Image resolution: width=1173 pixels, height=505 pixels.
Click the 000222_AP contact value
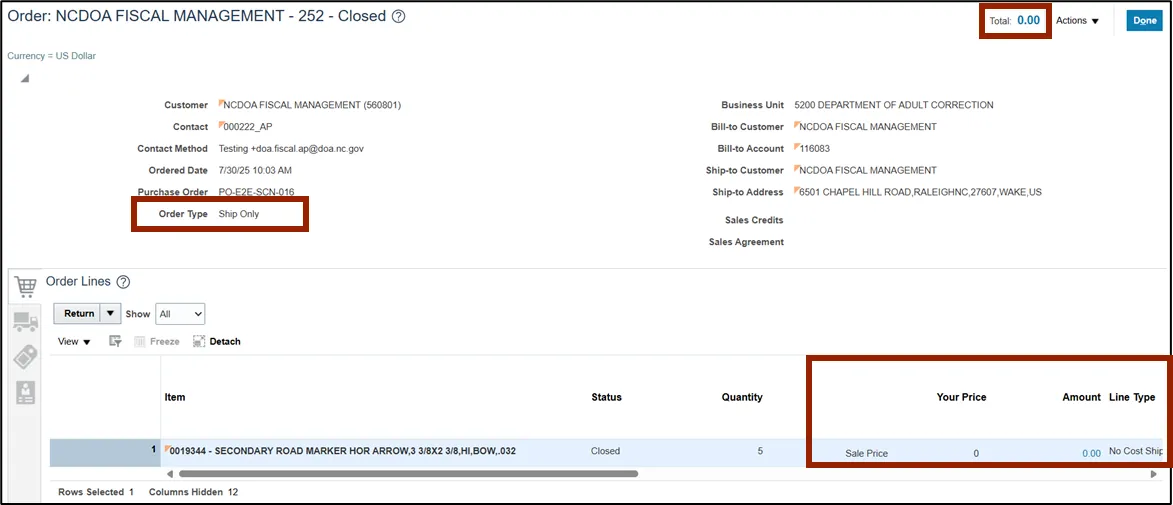(248, 127)
